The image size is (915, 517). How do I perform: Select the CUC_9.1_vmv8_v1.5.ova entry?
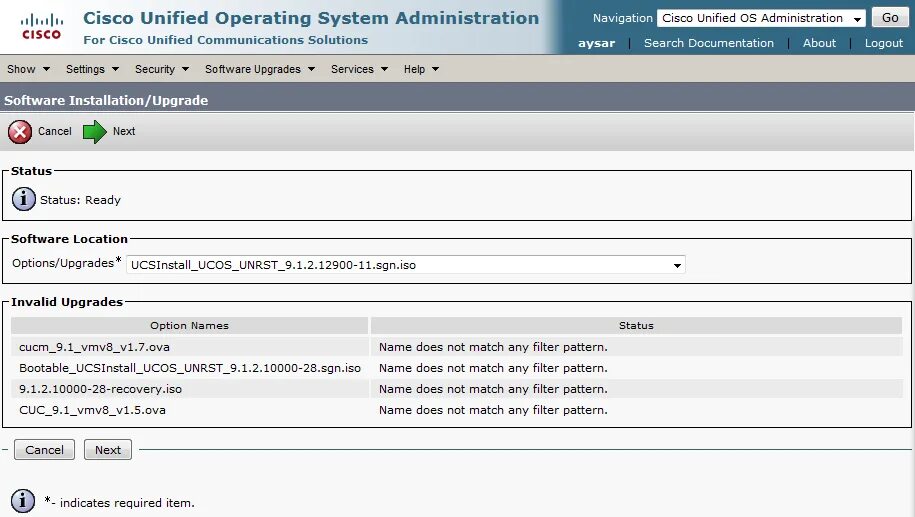tap(92, 410)
